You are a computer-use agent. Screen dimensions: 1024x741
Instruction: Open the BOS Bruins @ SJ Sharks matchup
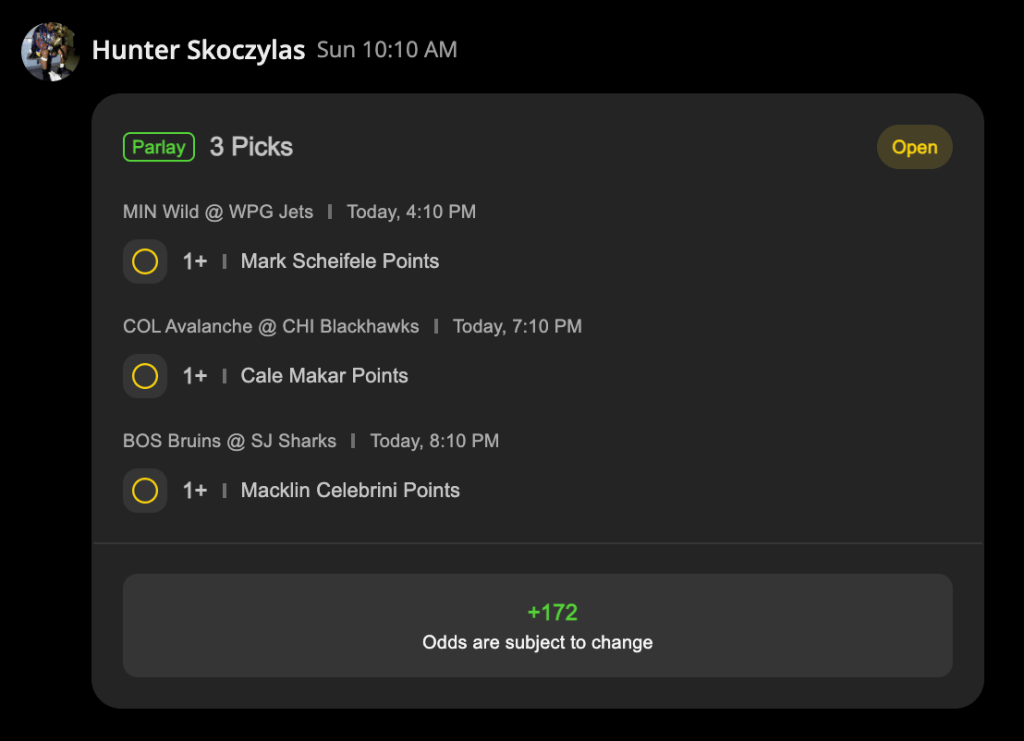[x=230, y=441]
